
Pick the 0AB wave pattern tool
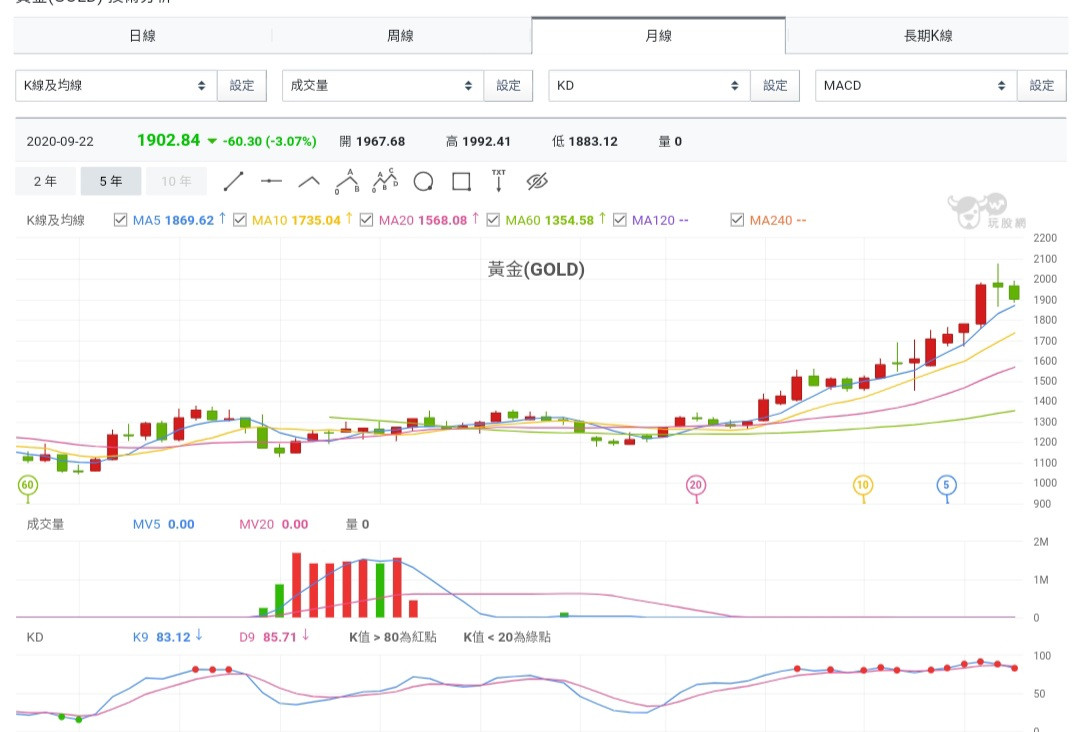click(347, 181)
